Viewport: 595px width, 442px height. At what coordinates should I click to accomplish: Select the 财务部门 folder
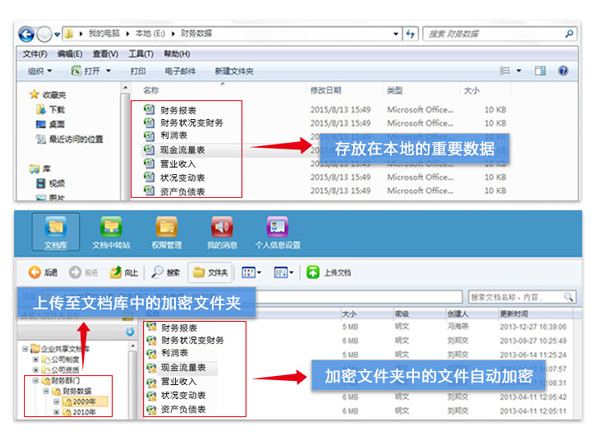(x=61, y=380)
